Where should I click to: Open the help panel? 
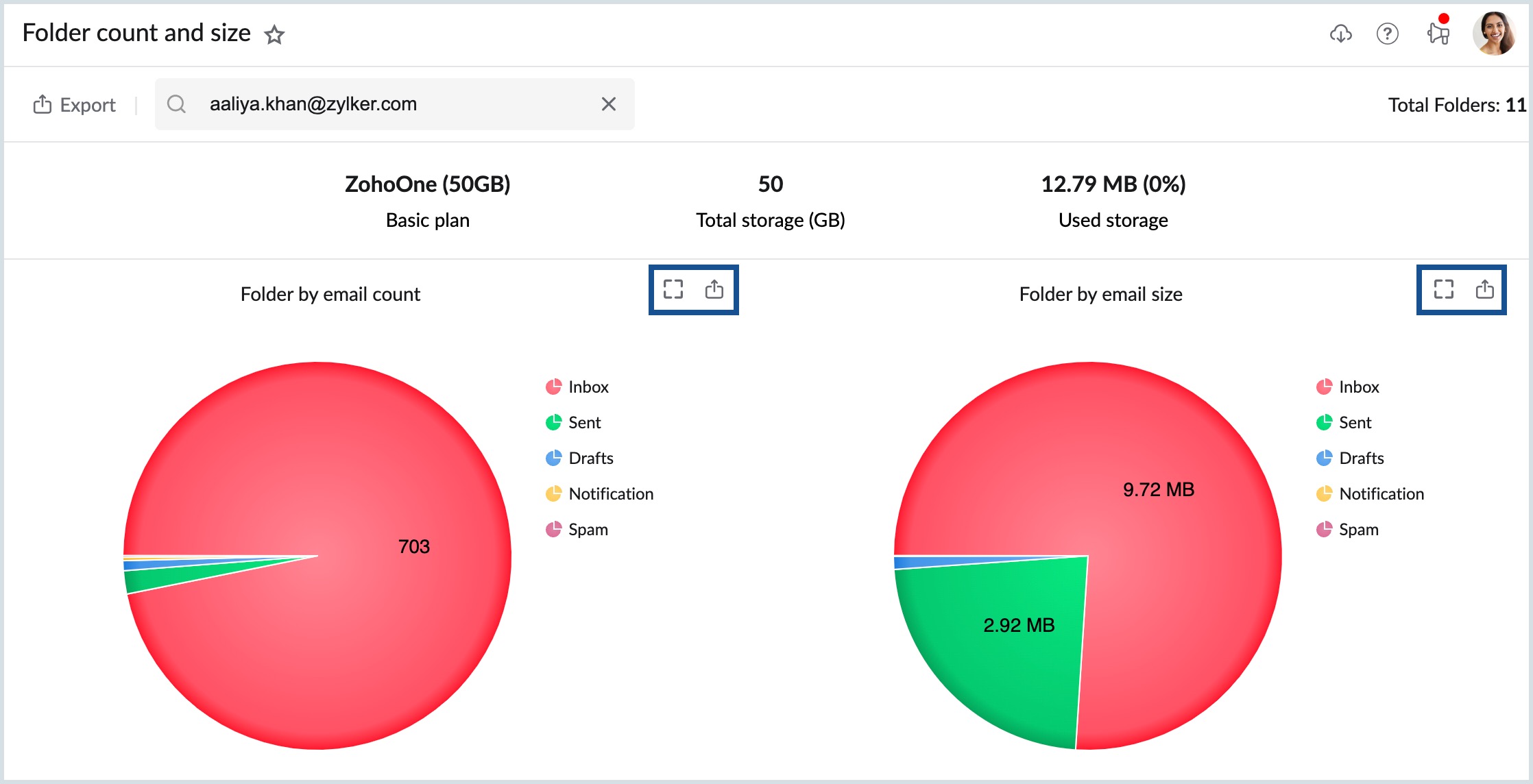click(1388, 34)
